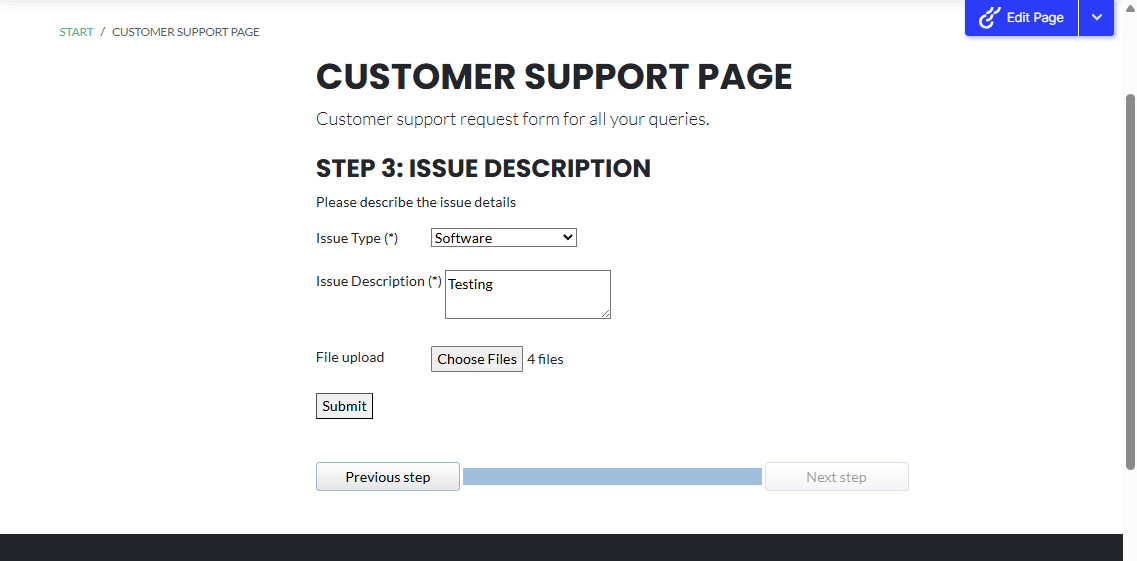Click the '4 files' upload count text
Viewport: 1137px width, 561px height.
(x=545, y=359)
